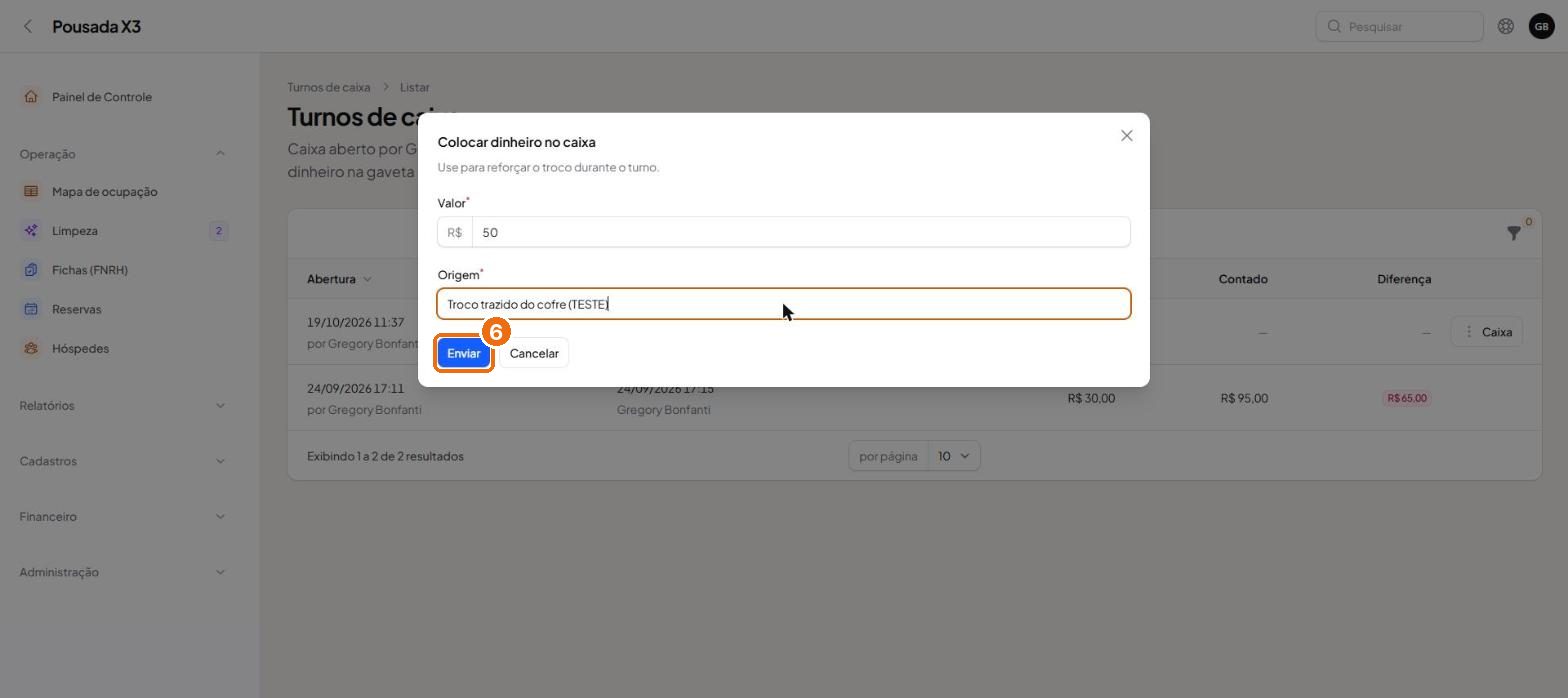
Task: Click Turnos de caixa breadcrumb link
Action: tap(328, 87)
